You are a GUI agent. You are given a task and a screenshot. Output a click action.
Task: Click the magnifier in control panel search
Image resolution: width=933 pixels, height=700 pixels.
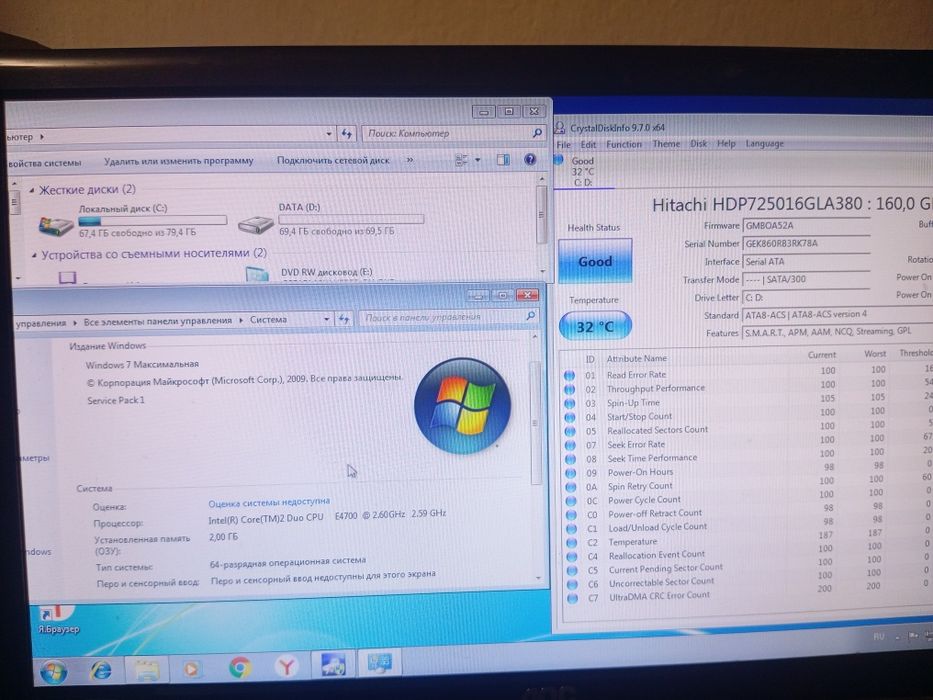point(530,316)
